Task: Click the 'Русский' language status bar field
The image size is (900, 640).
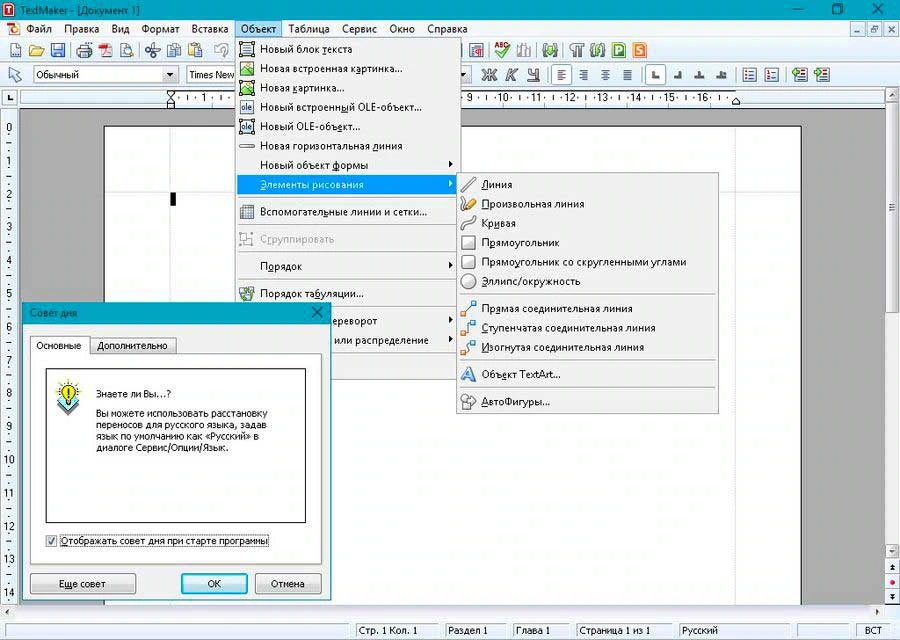Action: pos(734,630)
